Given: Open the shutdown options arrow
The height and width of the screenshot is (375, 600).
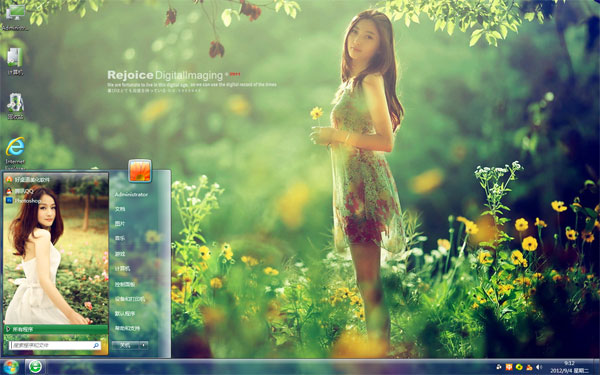Looking at the screenshot, I should click(x=143, y=345).
